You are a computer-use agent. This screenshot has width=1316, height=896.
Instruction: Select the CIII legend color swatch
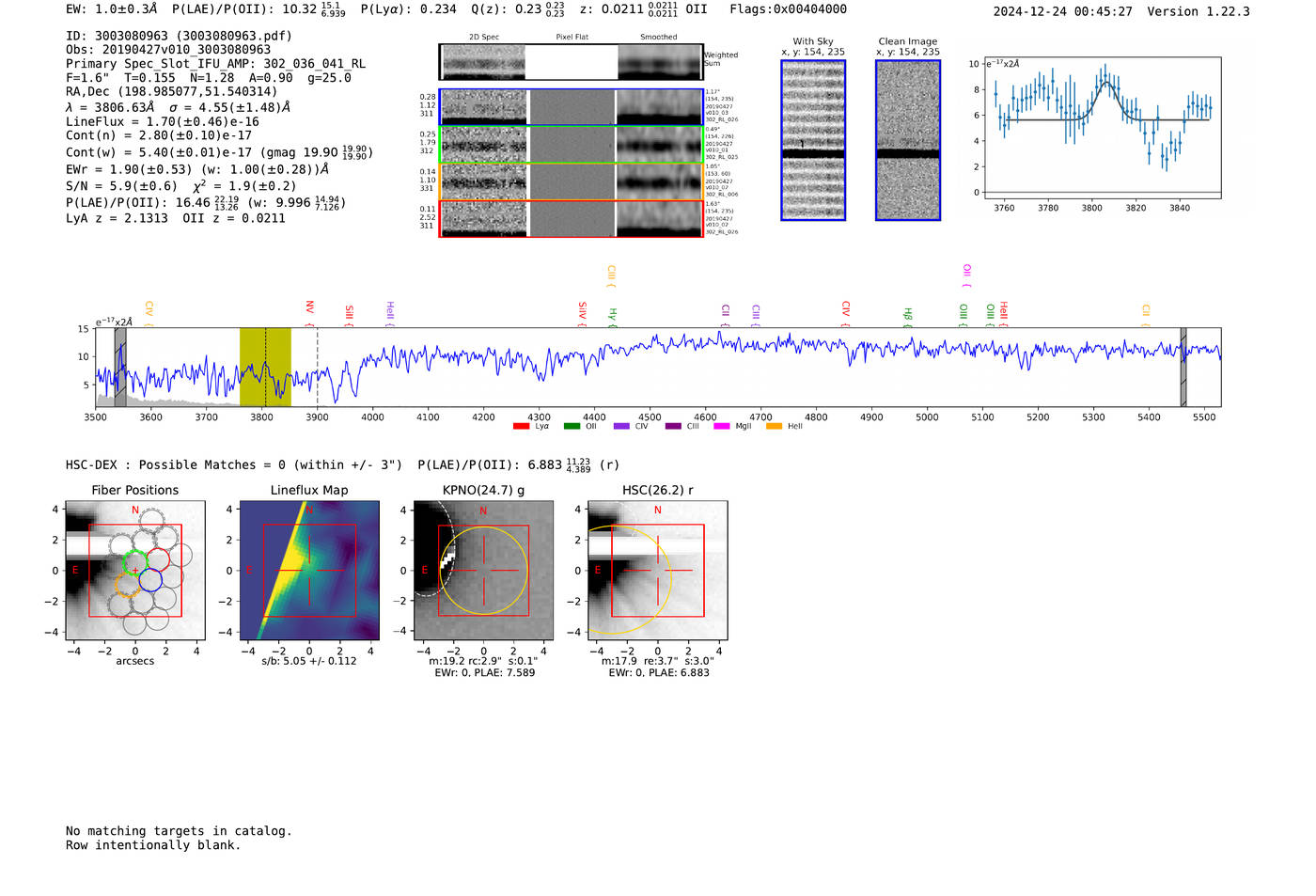tap(673, 427)
